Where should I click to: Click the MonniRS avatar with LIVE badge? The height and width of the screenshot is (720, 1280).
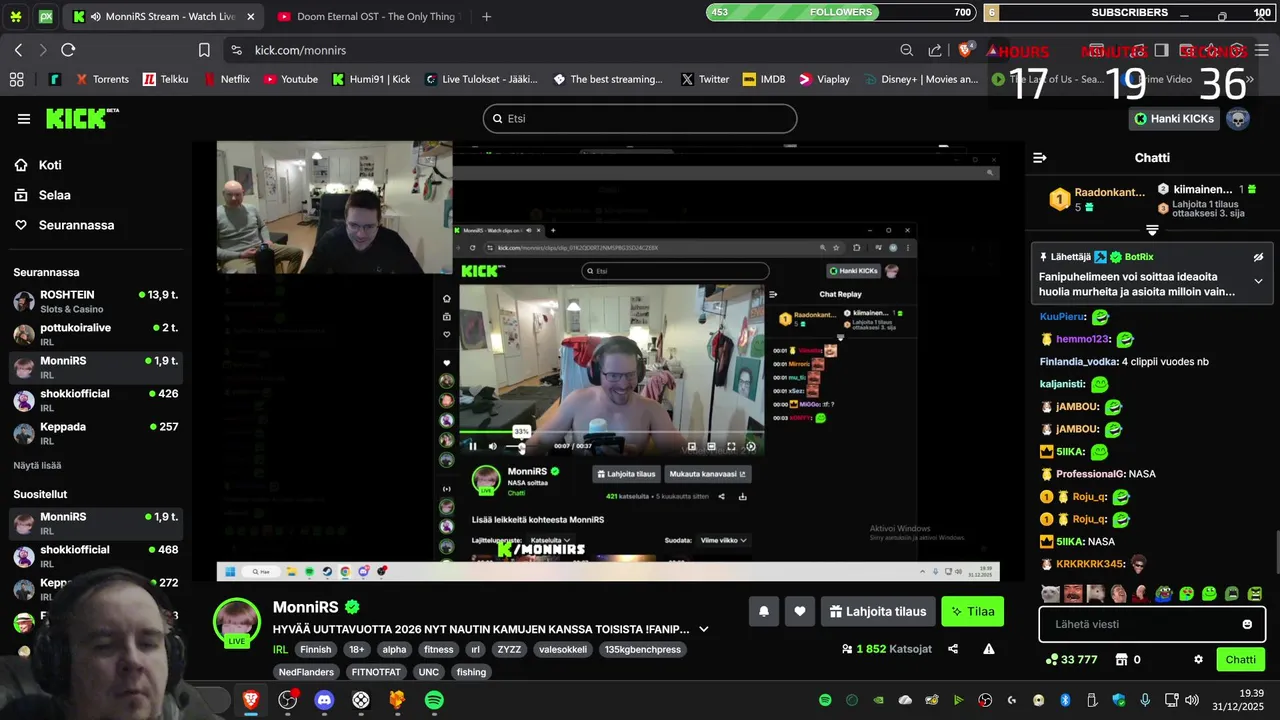[x=237, y=622]
